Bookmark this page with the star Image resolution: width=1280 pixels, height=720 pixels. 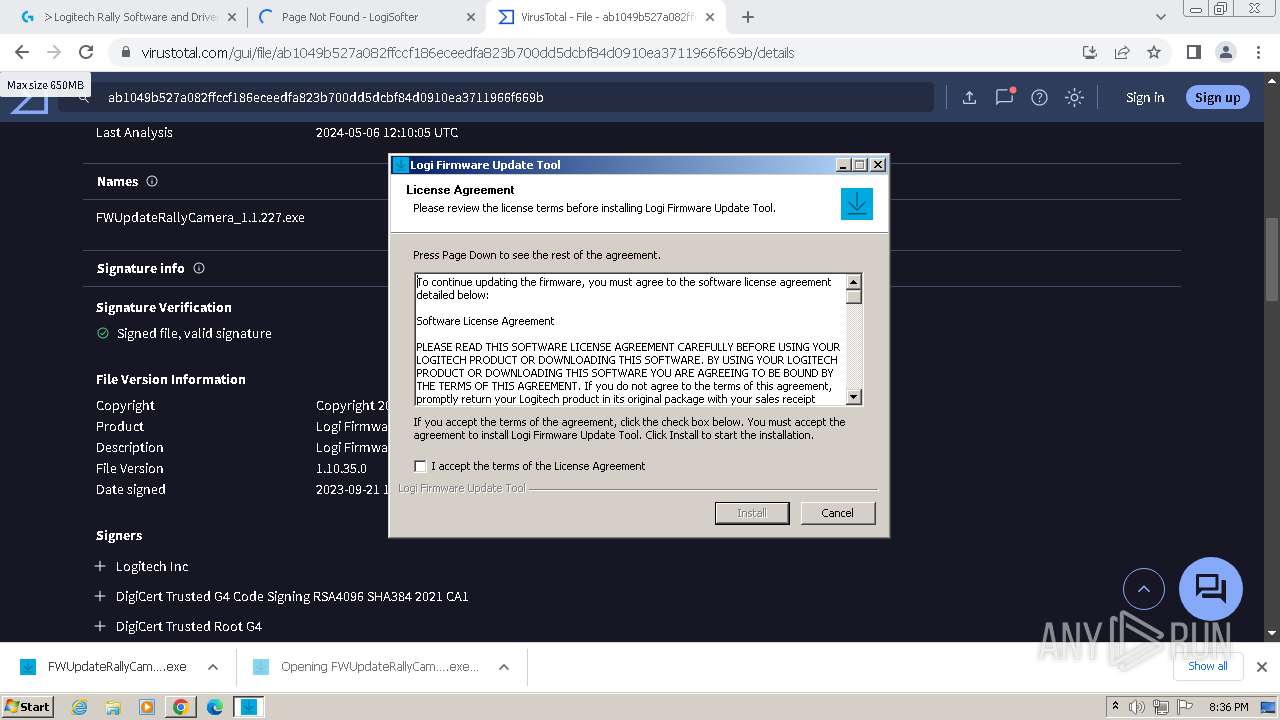[x=1154, y=52]
